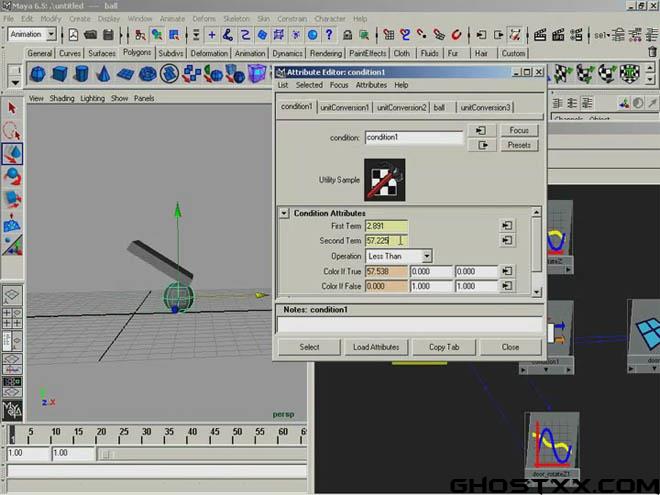660x495 pixels.
Task: Activate the Scale tool in toolbox
Action: (12, 199)
